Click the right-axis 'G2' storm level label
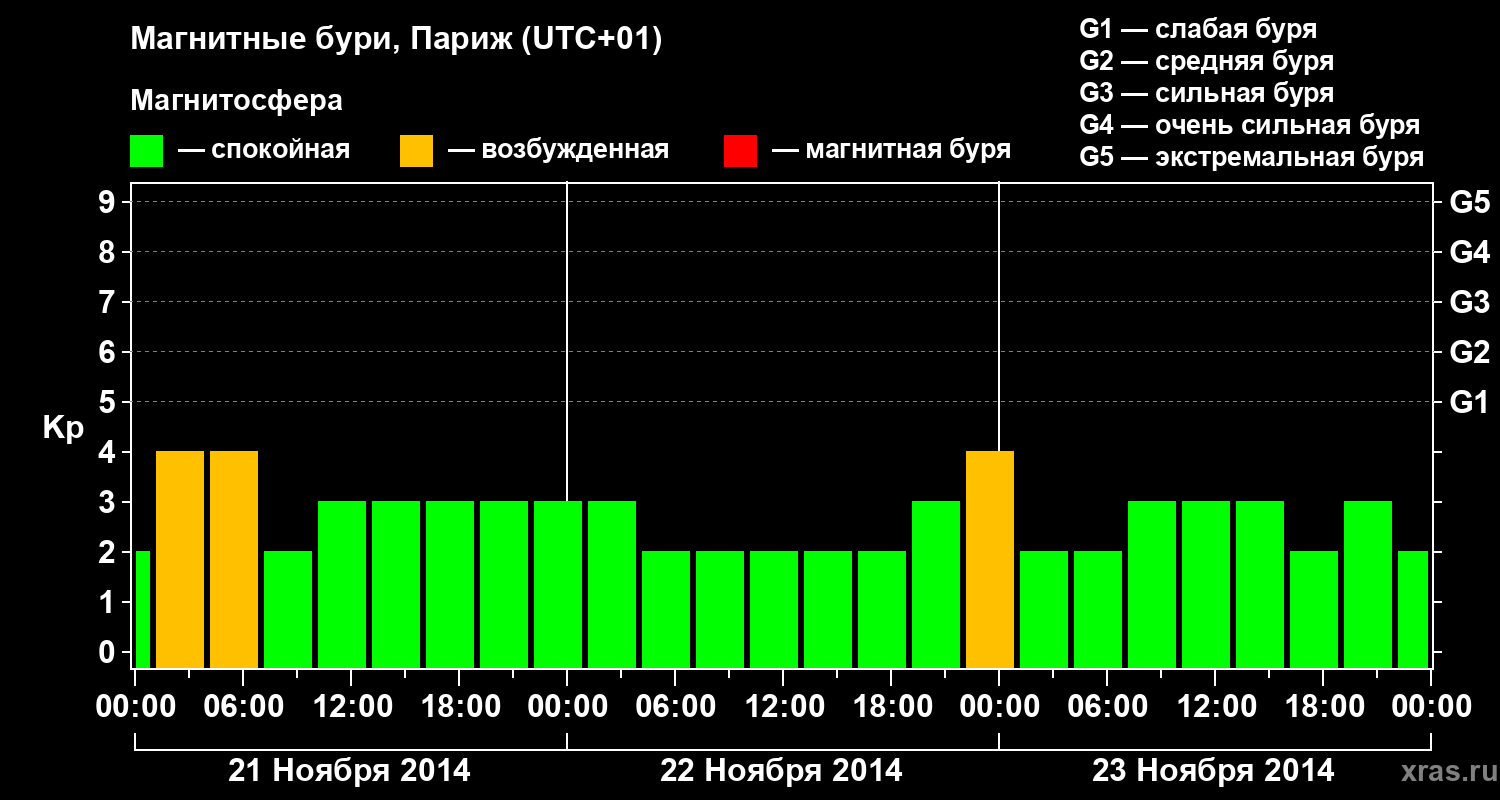Viewport: 1500px width, 800px height. pos(1469,353)
